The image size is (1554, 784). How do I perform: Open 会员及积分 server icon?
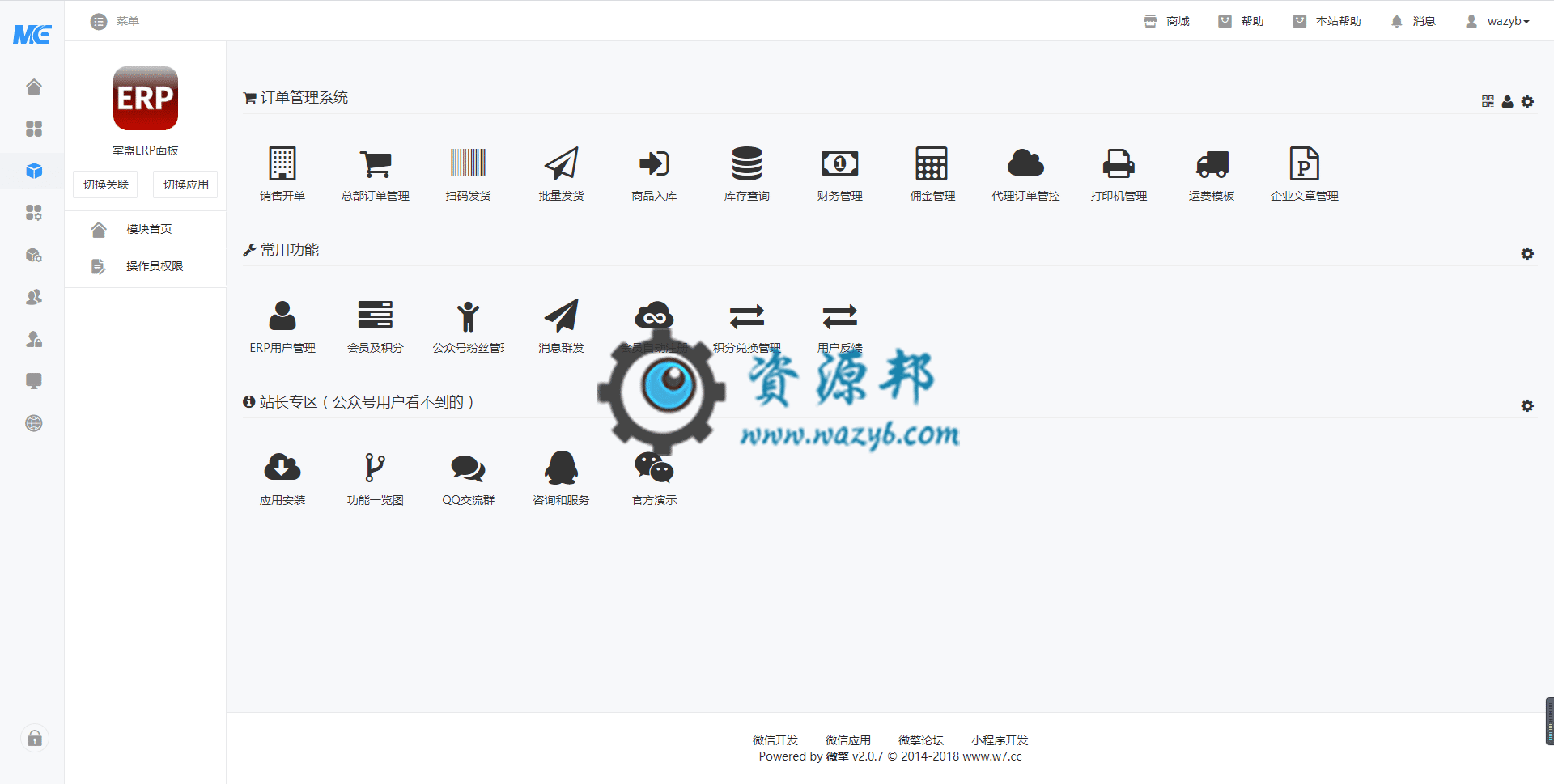tap(376, 315)
